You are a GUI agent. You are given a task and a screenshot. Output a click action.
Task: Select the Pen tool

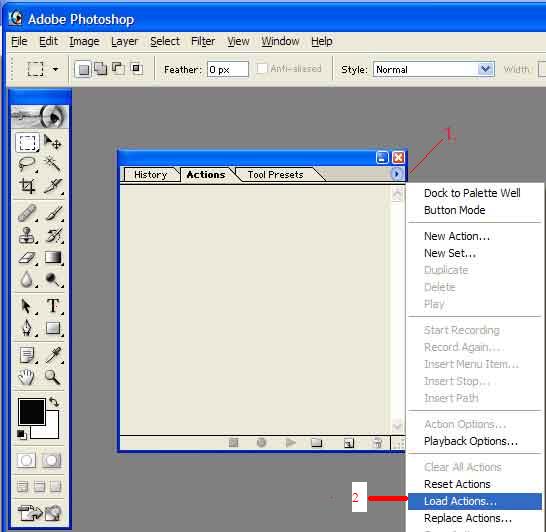(27, 328)
